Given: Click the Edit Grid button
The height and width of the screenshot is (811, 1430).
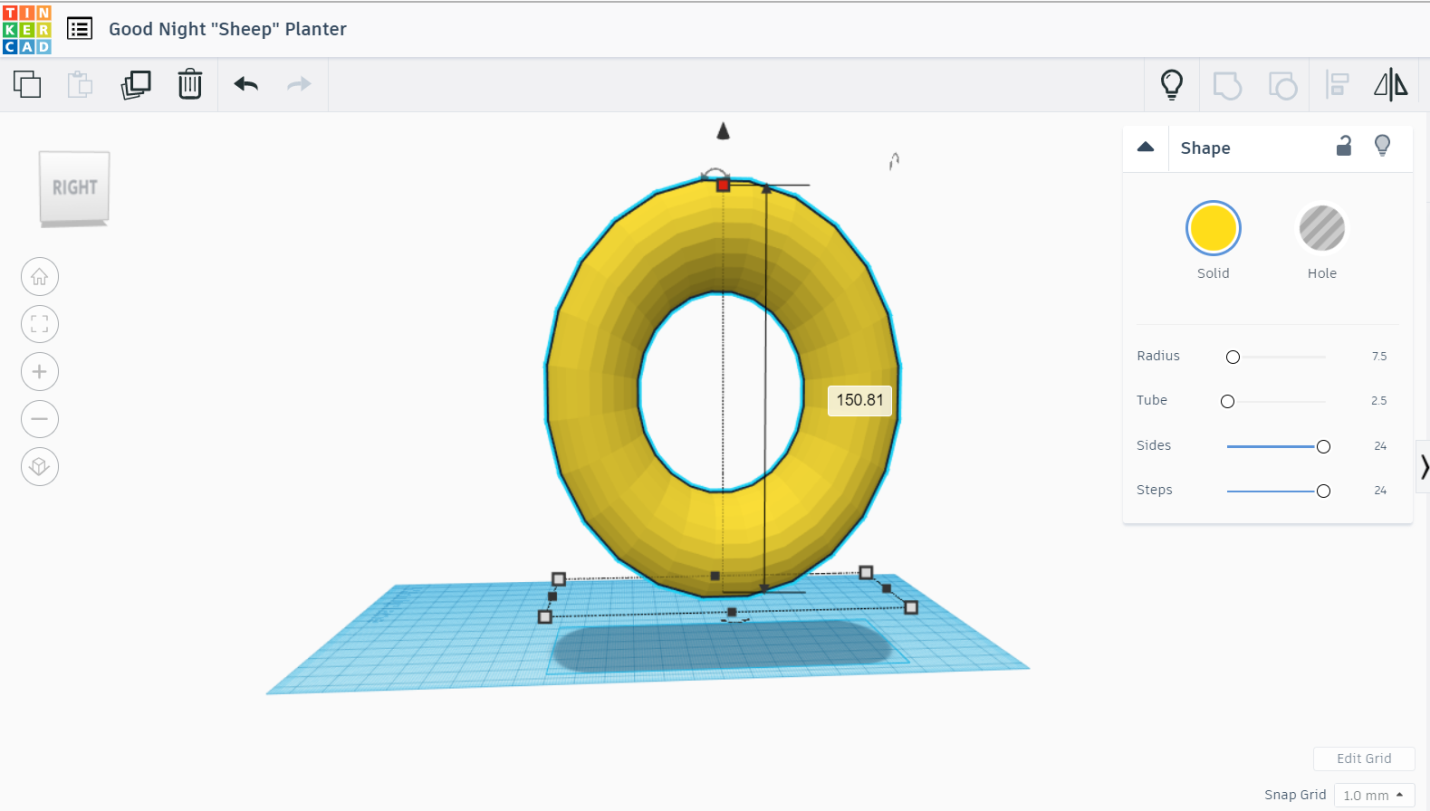Looking at the screenshot, I should tap(1364, 759).
